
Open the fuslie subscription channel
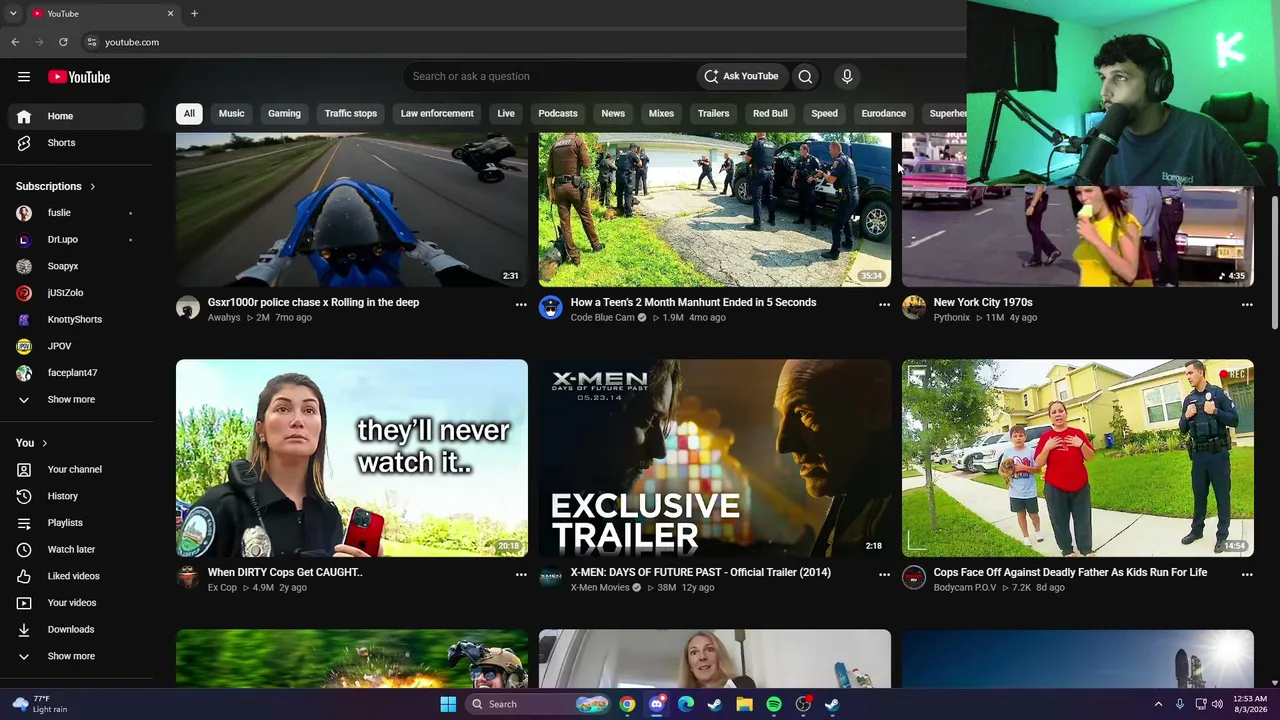click(76, 213)
